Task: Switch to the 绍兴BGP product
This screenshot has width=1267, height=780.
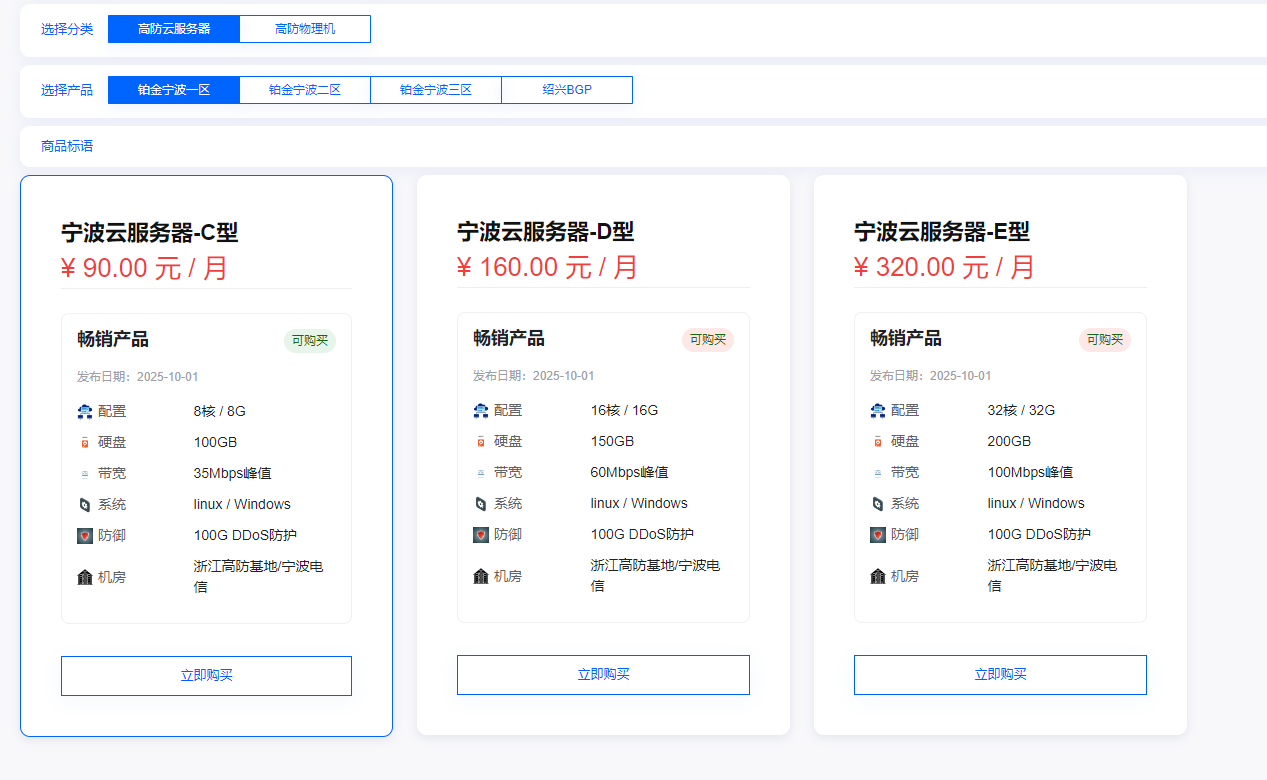Action: pyautogui.click(x=567, y=90)
